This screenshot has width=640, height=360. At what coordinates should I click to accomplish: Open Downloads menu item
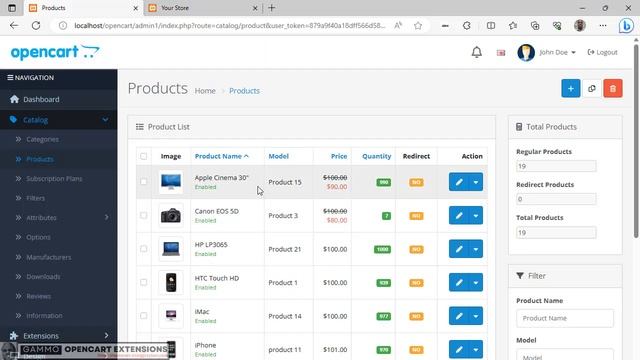coord(58,276)
